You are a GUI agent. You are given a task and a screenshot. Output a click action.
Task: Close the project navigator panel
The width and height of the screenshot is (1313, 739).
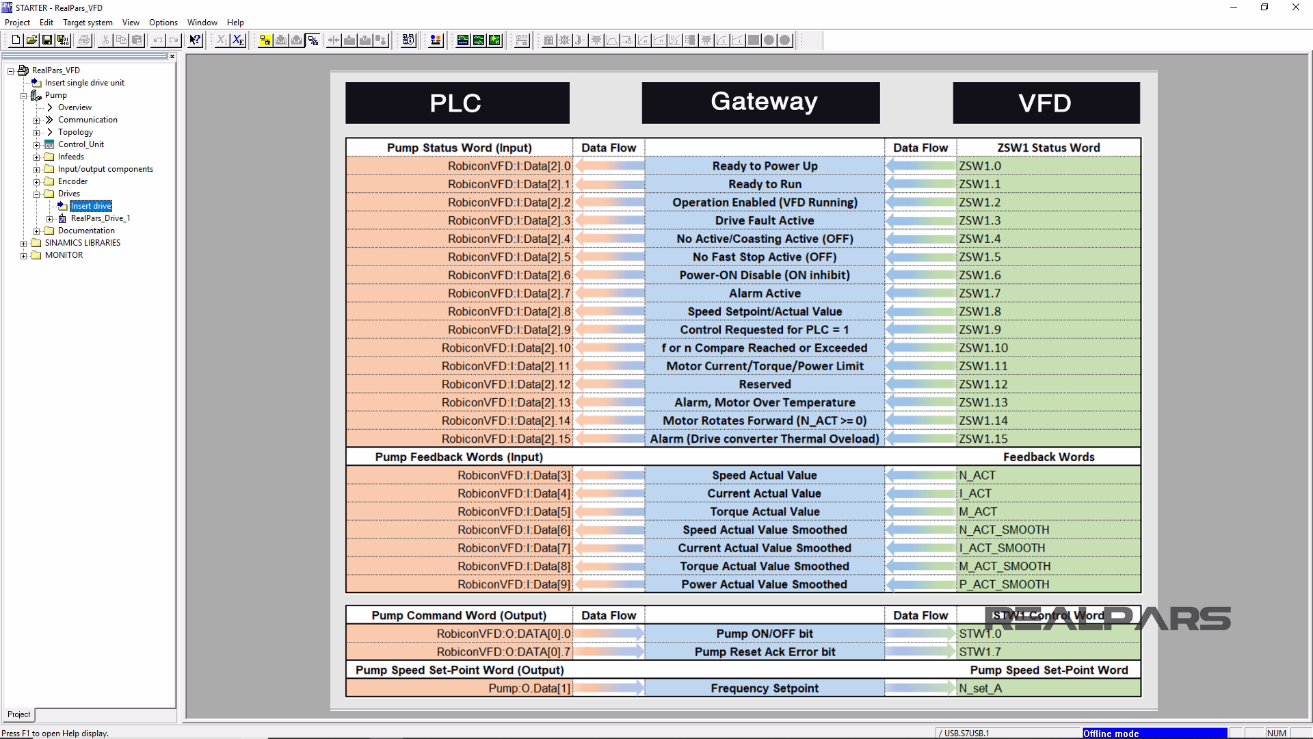[172, 57]
